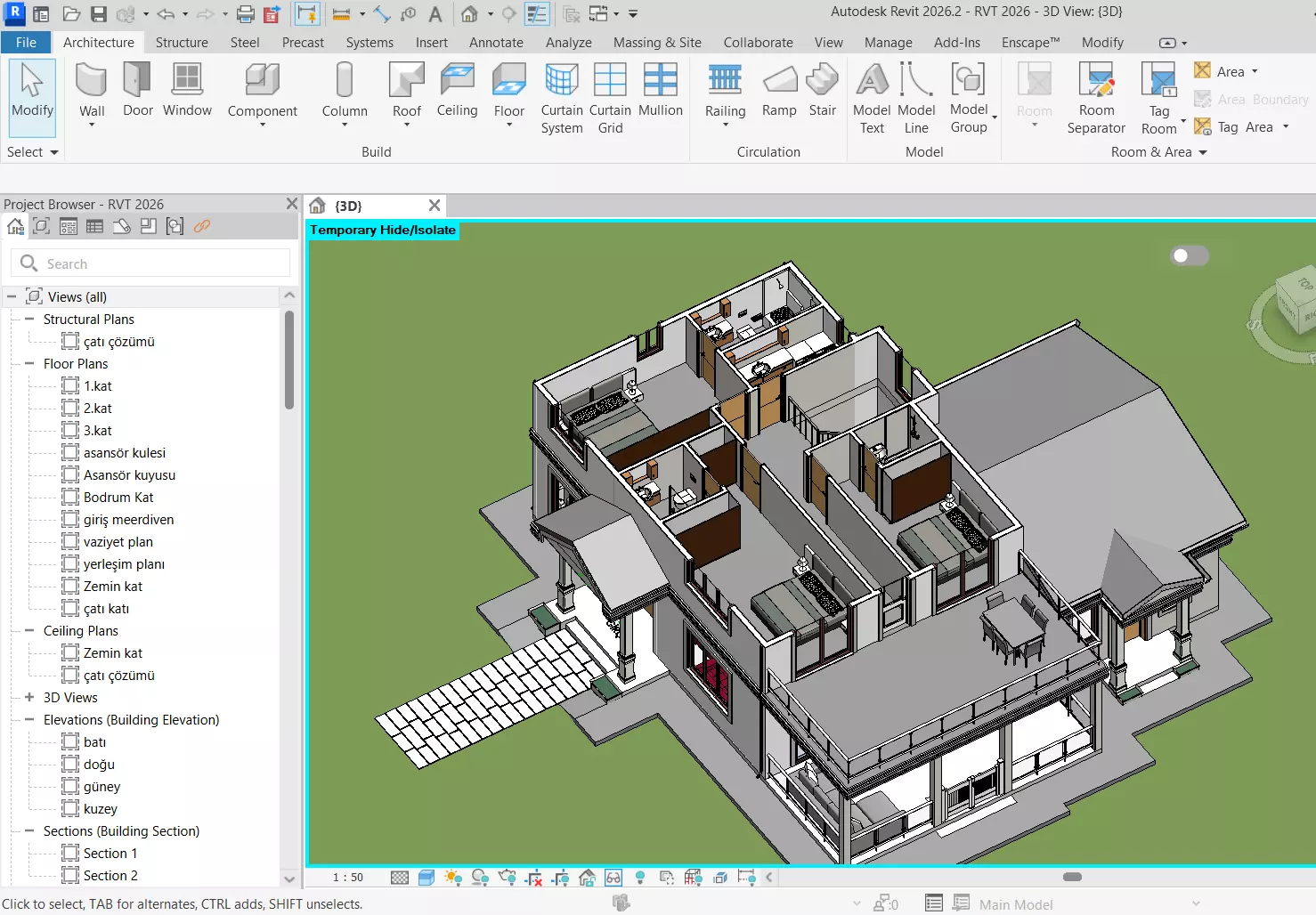This screenshot has height=915, width=1316.
Task: Select the Curtain Grid tool
Action: 610,99
